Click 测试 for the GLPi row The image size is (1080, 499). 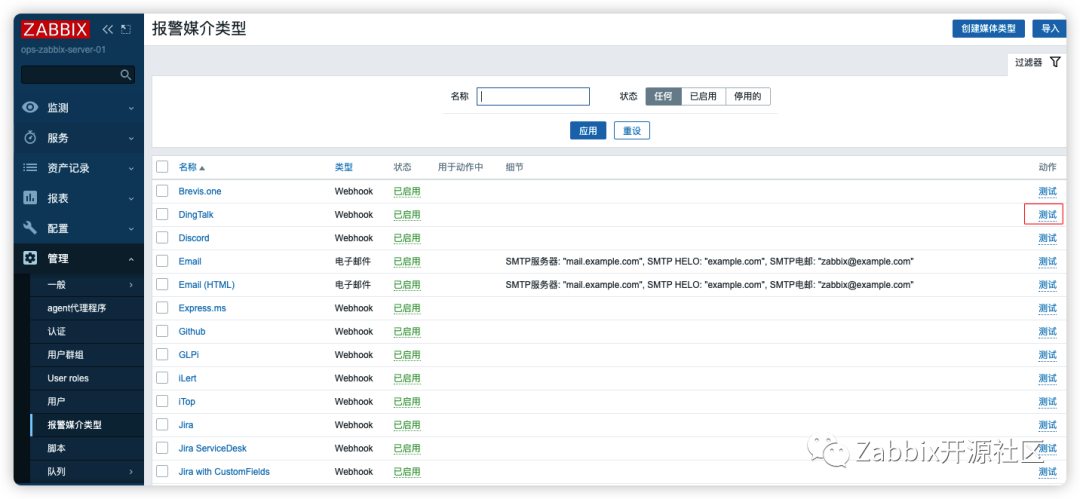1047,355
